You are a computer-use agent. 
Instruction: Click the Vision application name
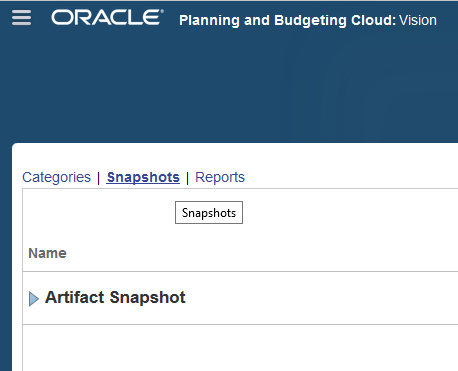click(418, 20)
